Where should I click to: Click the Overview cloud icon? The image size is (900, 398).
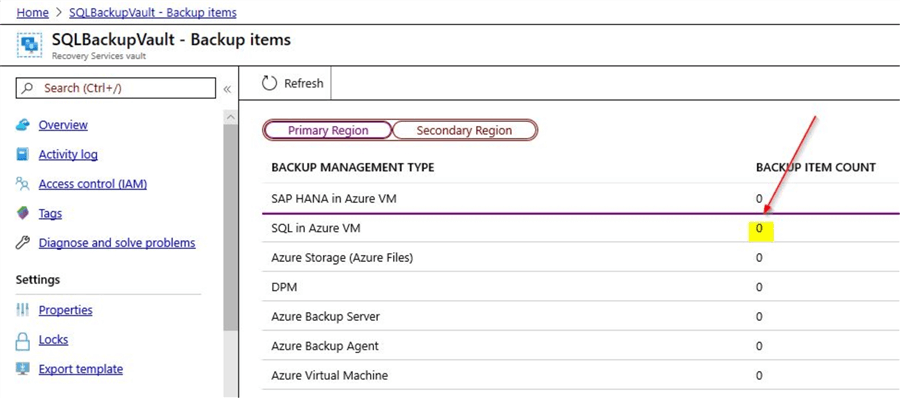[22, 125]
